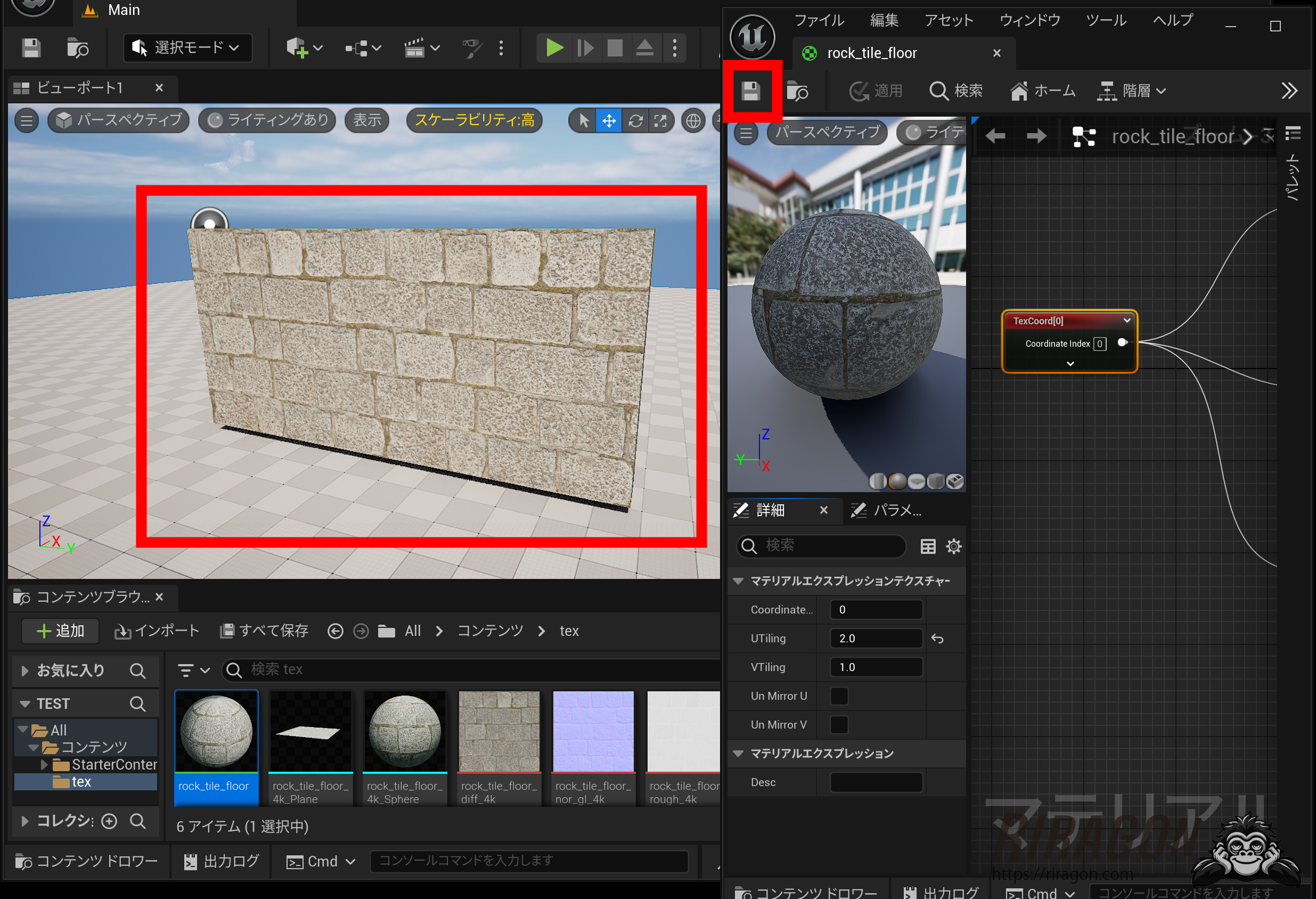1316x899 pixels.
Task: Select the translate move tool icon
Action: [x=609, y=120]
